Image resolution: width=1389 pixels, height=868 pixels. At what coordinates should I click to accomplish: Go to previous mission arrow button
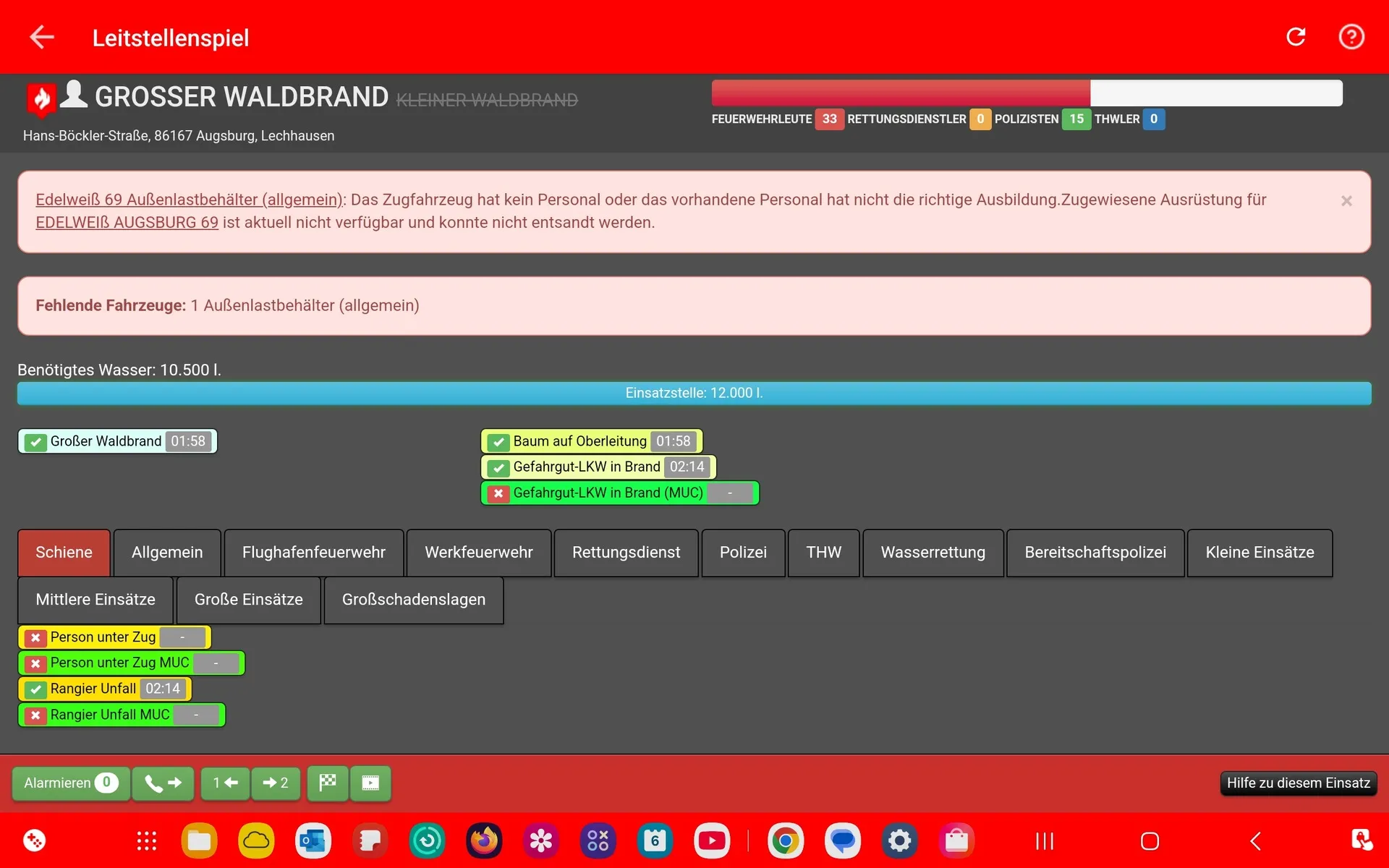[225, 783]
